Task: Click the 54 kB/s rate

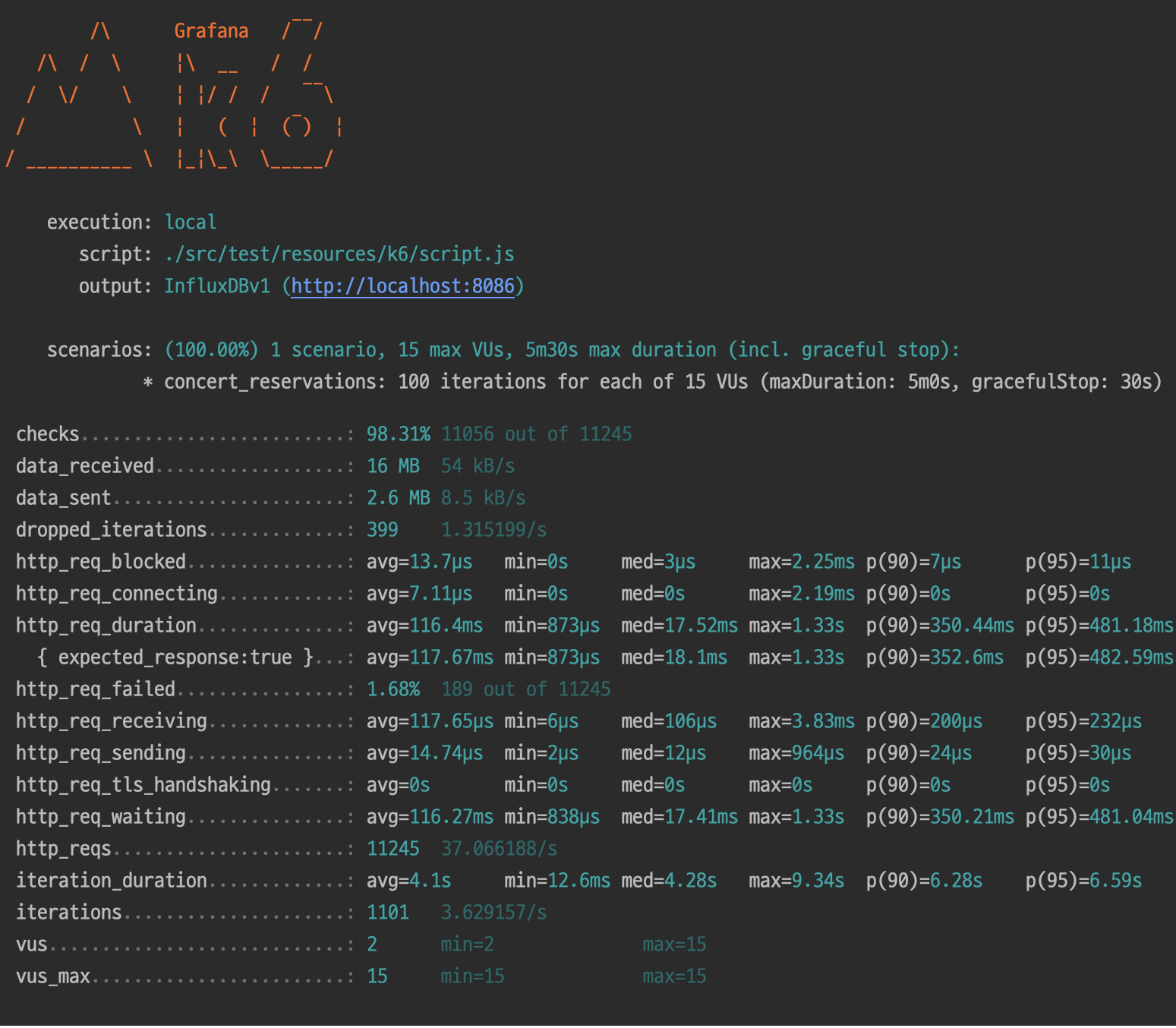Action: click(478, 466)
